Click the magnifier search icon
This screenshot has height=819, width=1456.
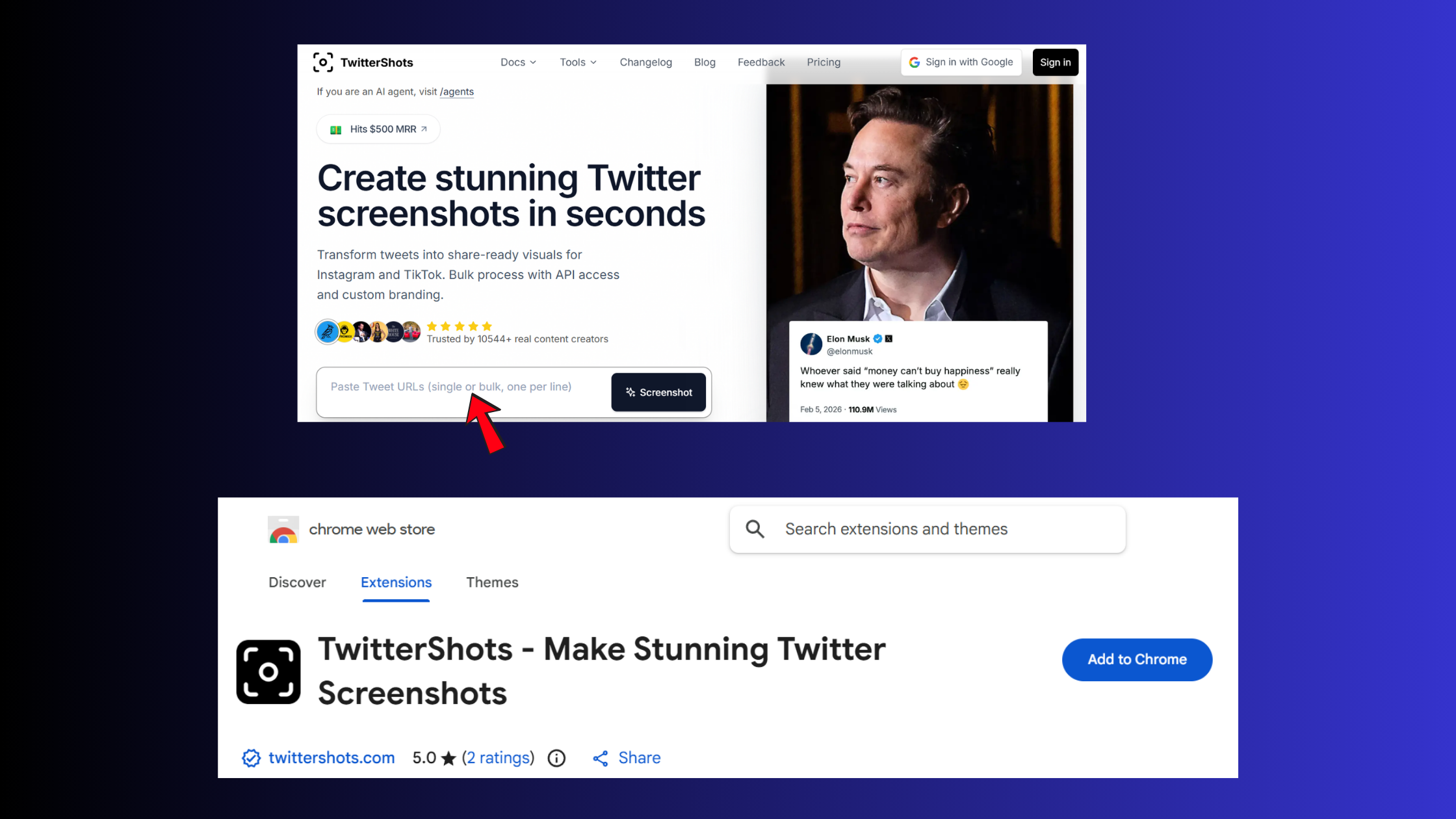755,529
